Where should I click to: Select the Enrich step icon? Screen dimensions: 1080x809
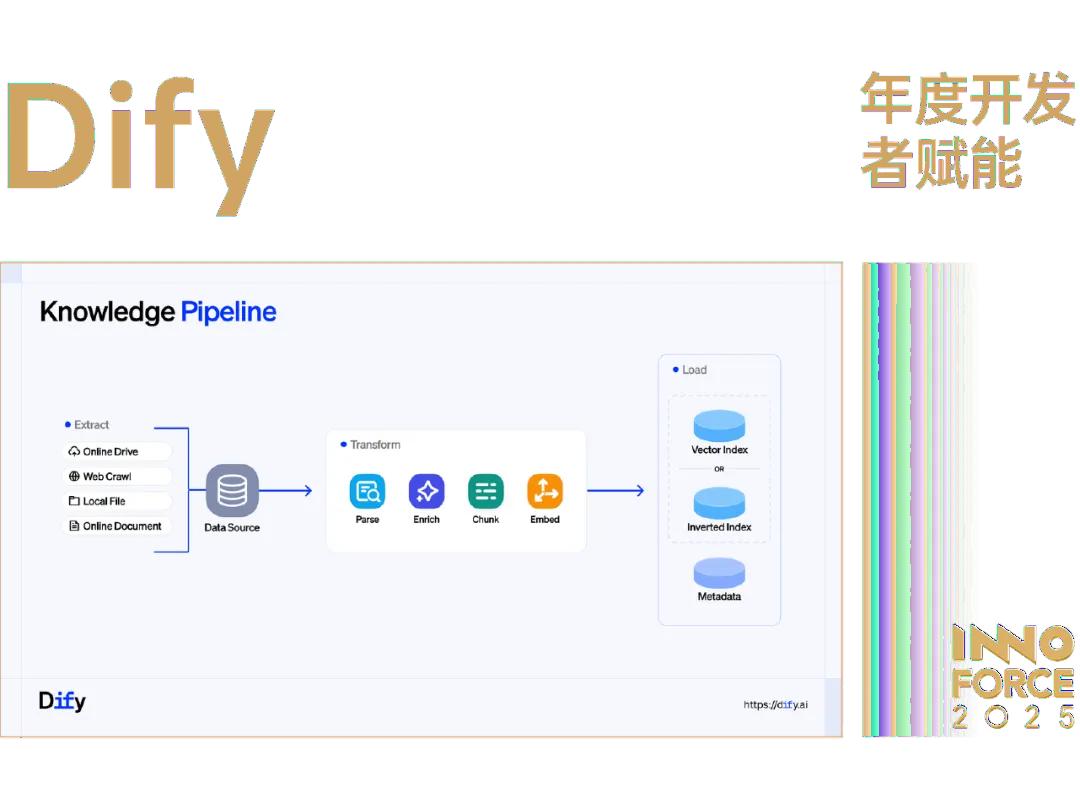(426, 491)
